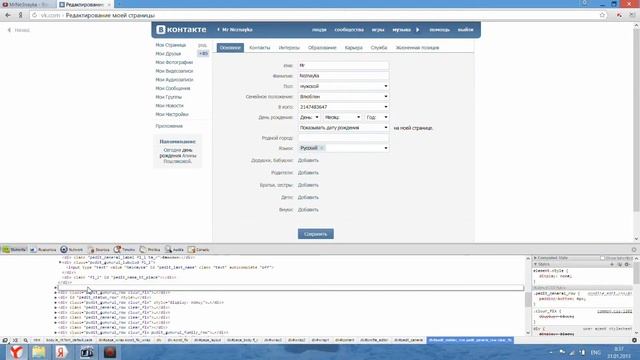Switch to the Карьера tab
This screenshot has height=360, width=640.
coord(353,48)
